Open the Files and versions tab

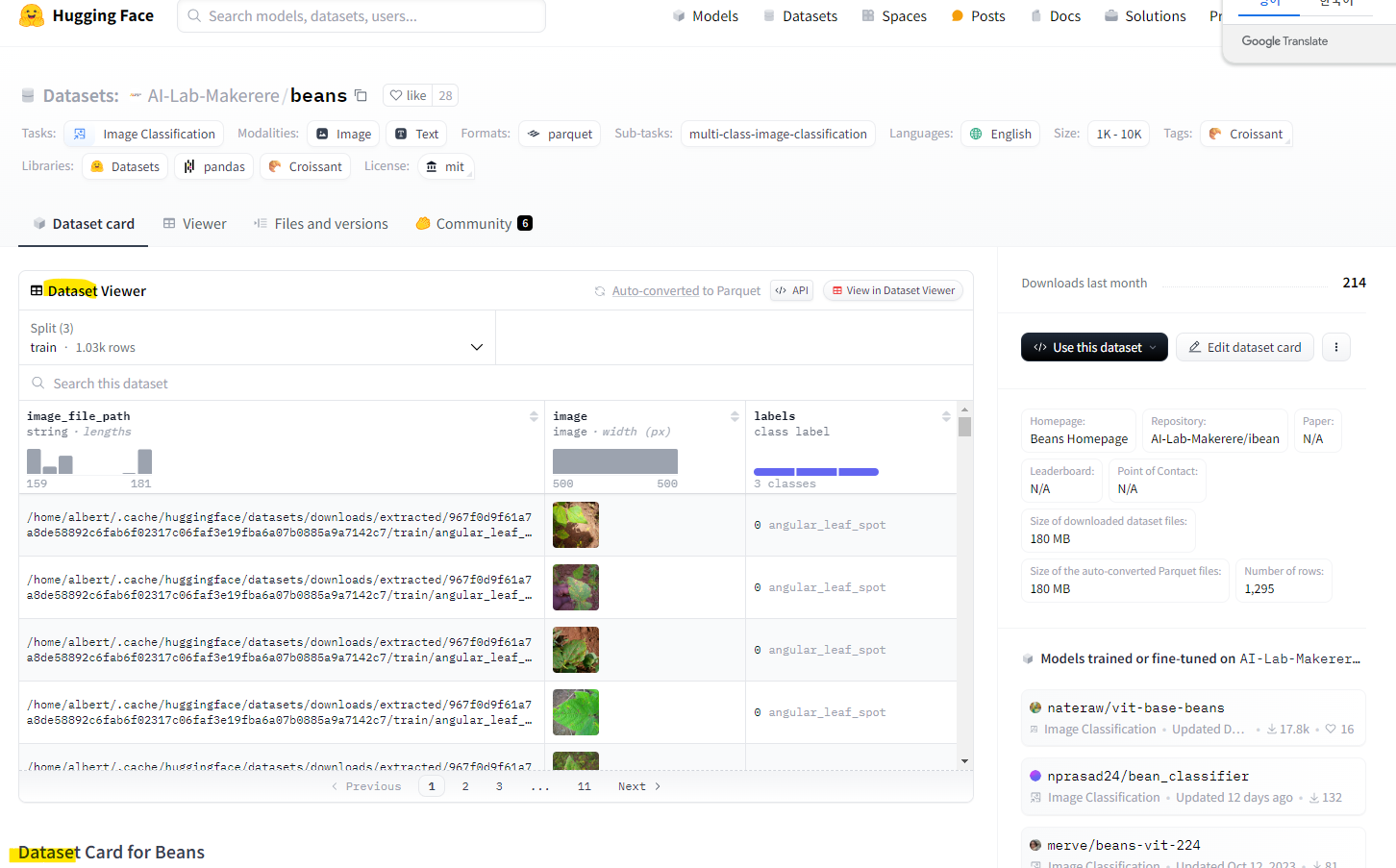coord(321,224)
